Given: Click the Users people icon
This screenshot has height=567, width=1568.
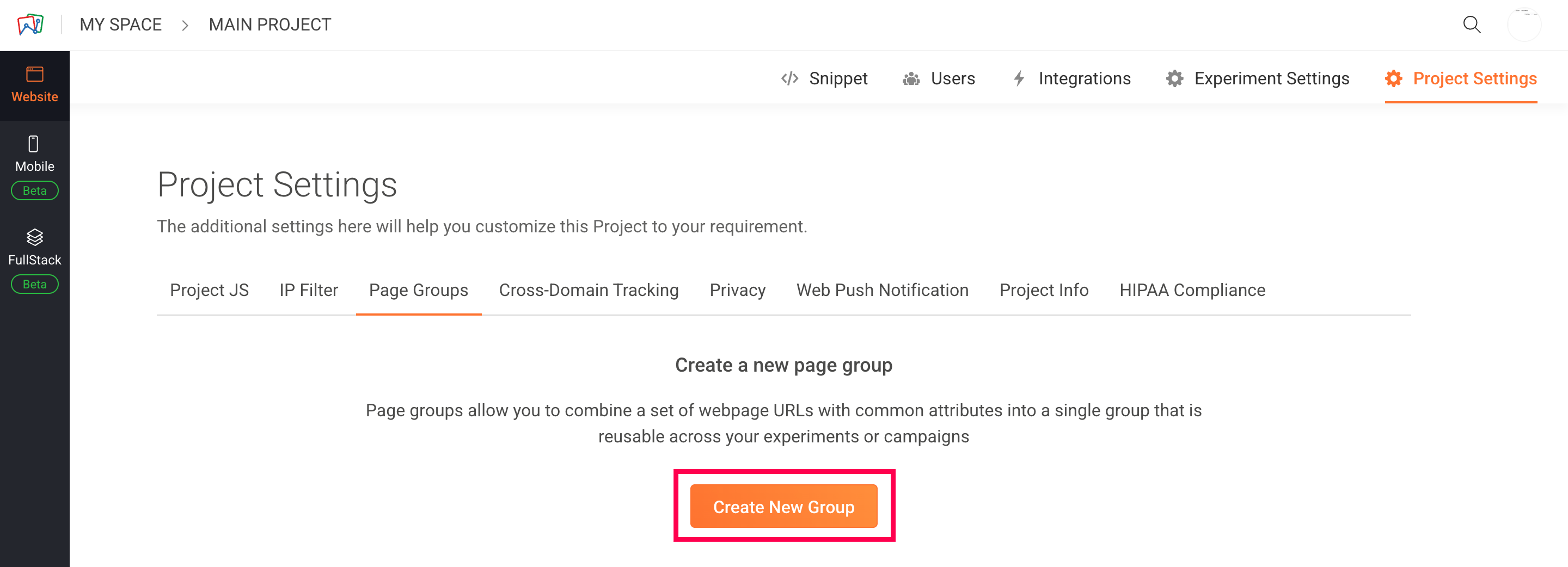Looking at the screenshot, I should pyautogui.click(x=911, y=78).
